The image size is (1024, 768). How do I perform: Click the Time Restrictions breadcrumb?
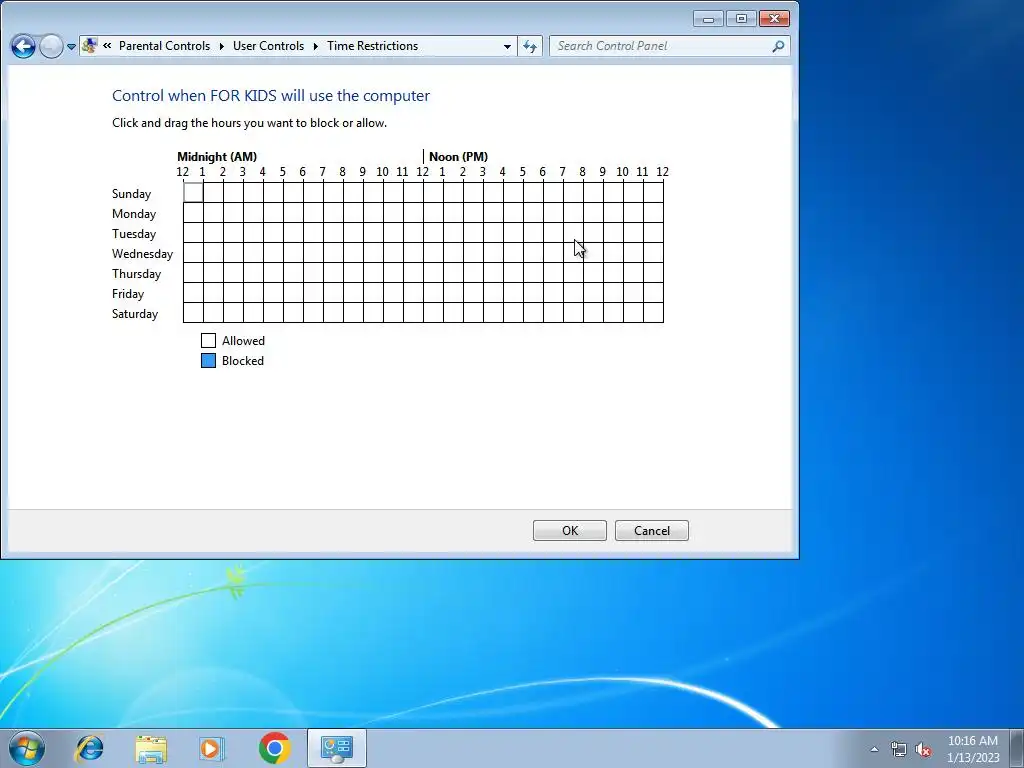372,46
